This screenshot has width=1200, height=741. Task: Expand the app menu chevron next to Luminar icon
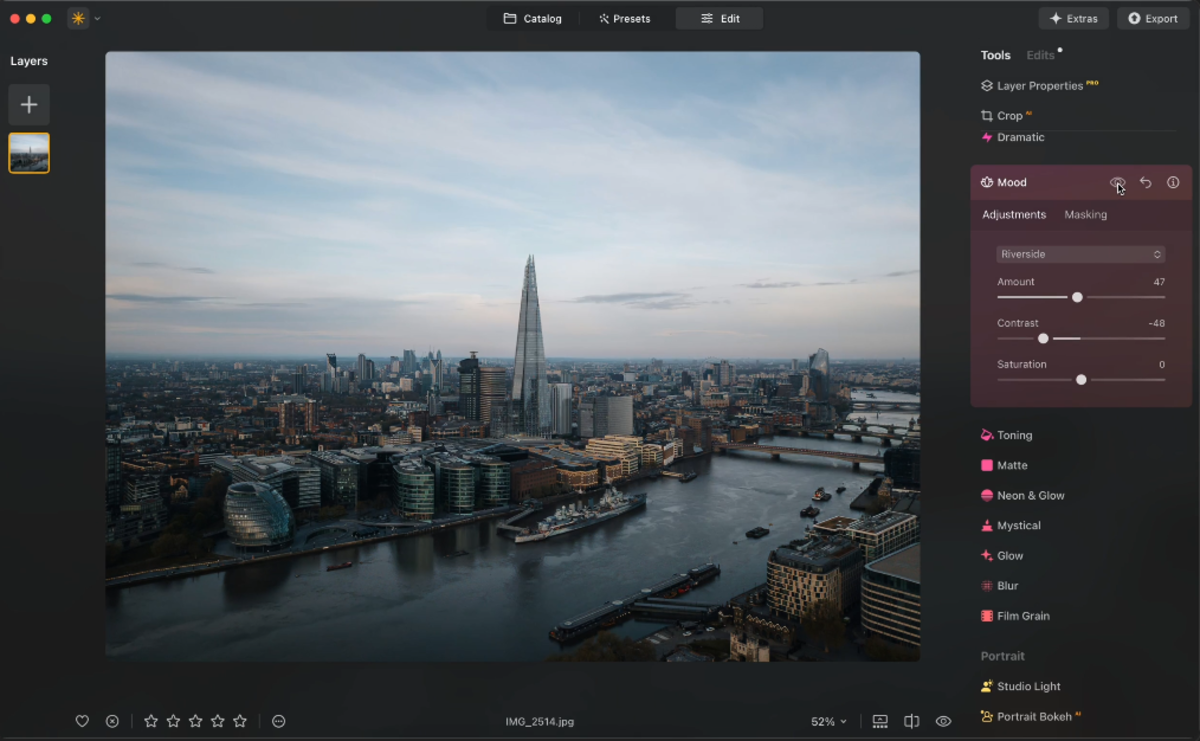point(97,18)
